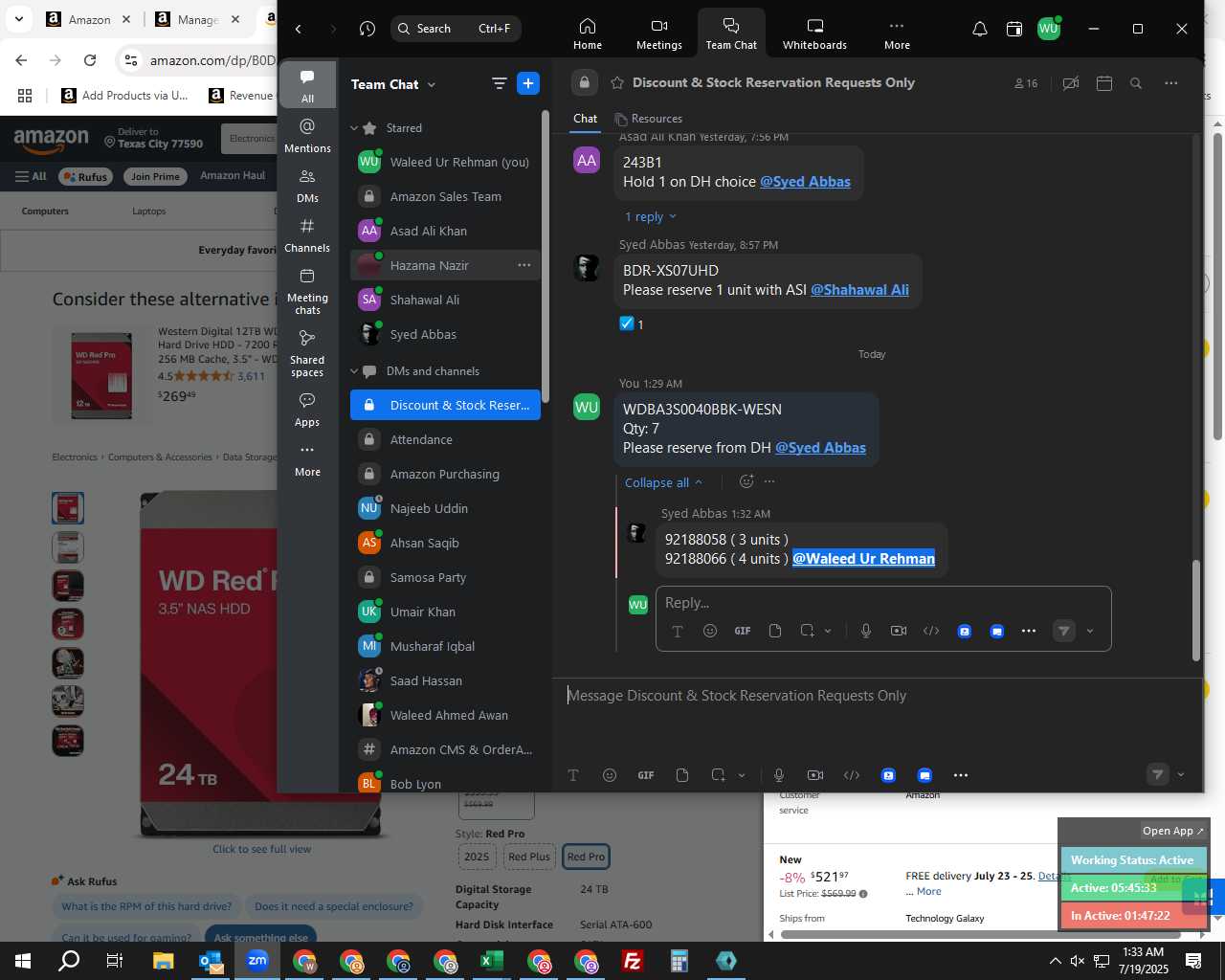Screen dimensions: 1225x980
Task: Open screenshot dropdown in main composer
Action: (742, 775)
